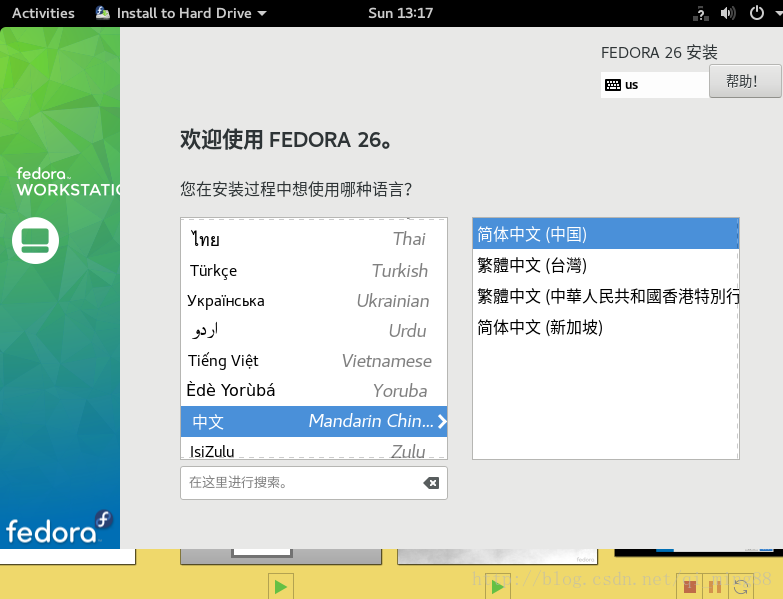Choose 繁體中文 (台灣) locale
This screenshot has height=599, width=783.
tap(605, 265)
